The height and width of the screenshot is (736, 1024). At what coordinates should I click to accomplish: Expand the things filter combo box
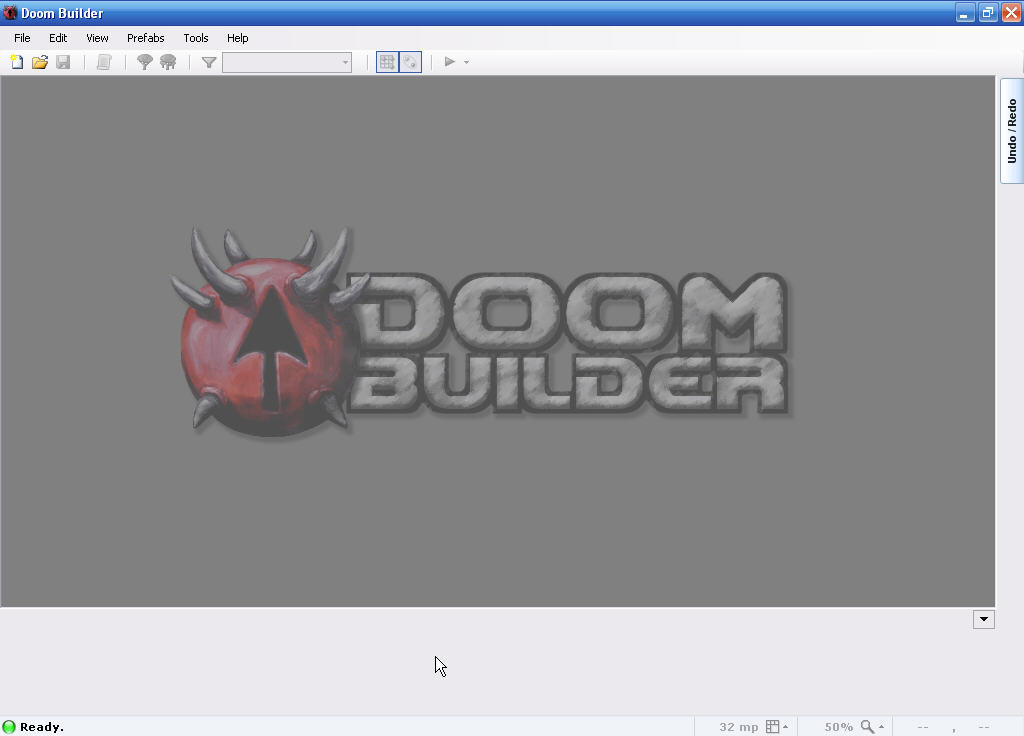[345, 62]
